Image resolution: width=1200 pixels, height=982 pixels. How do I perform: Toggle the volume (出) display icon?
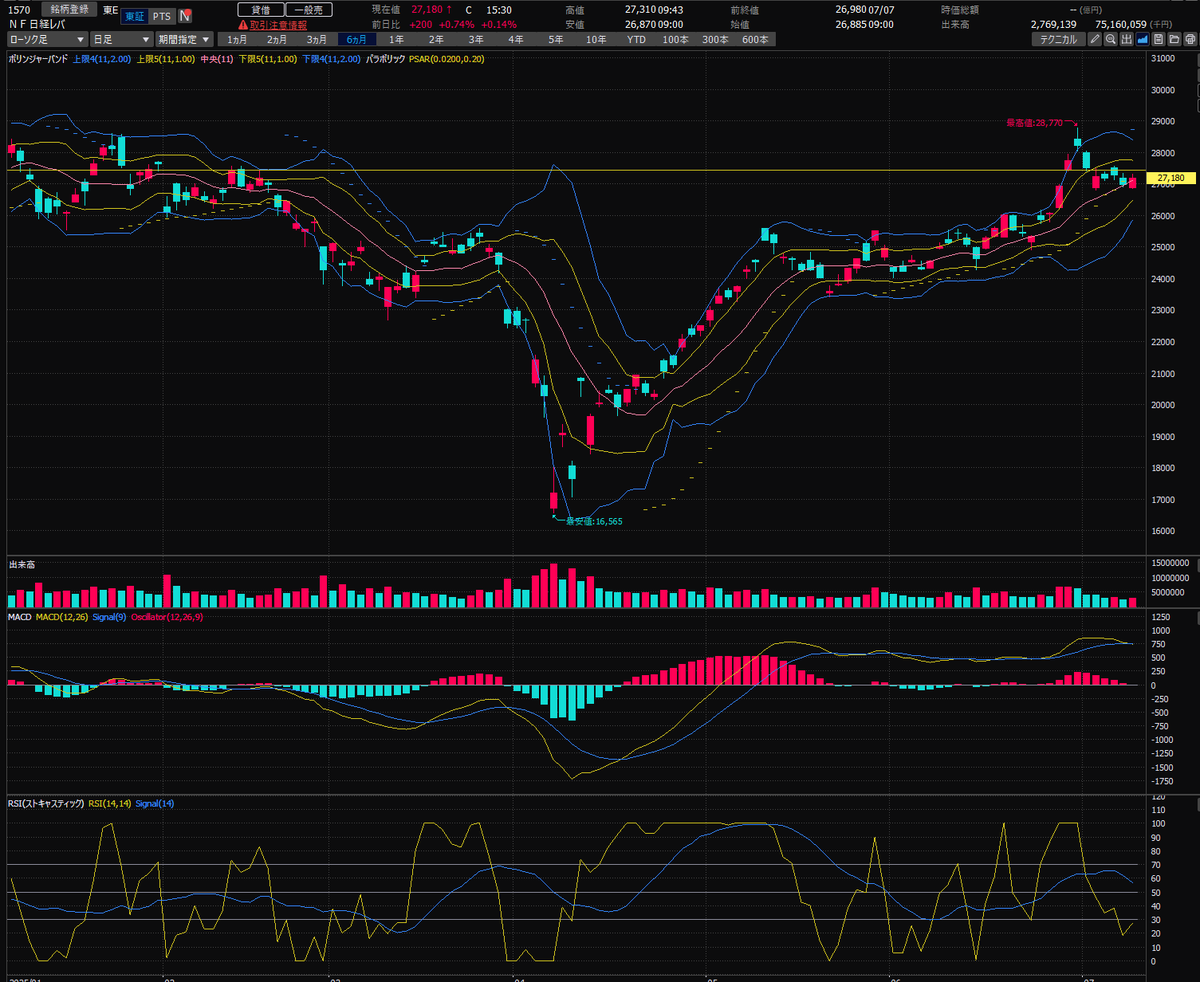[x=1126, y=39]
